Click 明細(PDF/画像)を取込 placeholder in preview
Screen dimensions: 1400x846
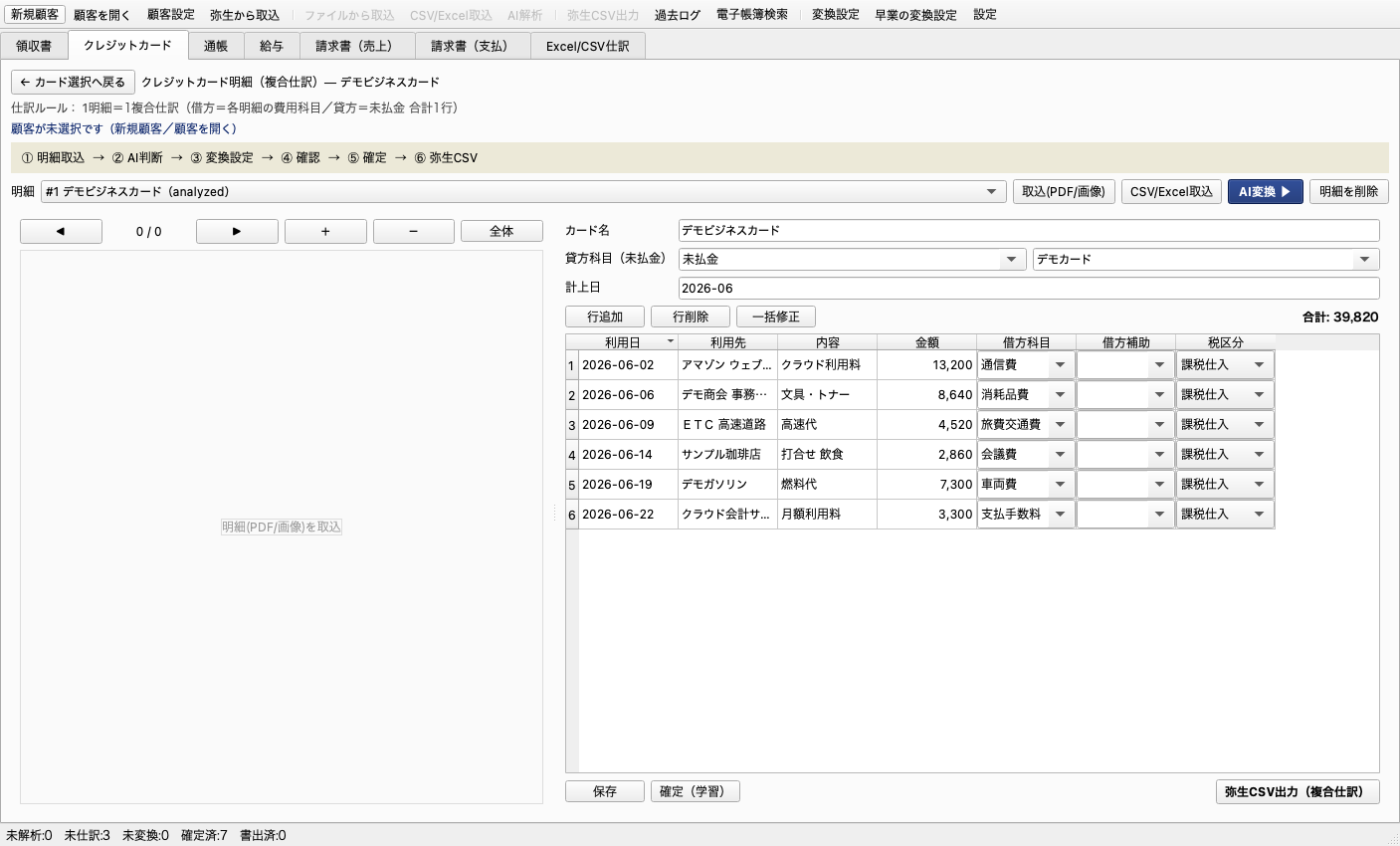[282, 527]
